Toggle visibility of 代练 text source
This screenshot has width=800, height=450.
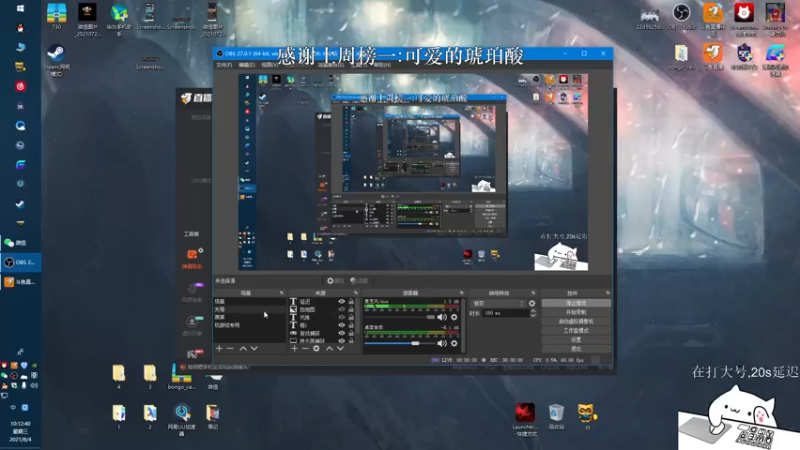(x=342, y=317)
